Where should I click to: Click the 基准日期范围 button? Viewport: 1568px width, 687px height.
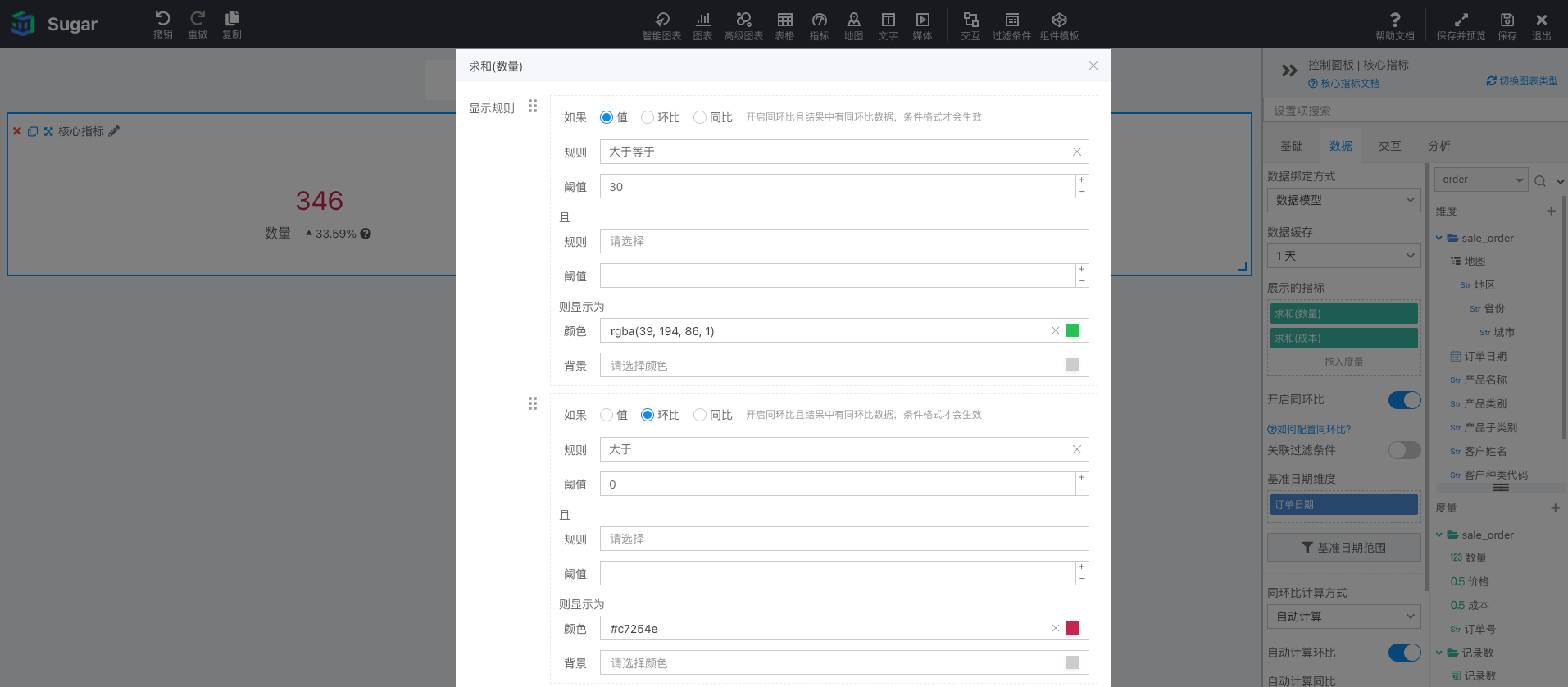(x=1343, y=548)
